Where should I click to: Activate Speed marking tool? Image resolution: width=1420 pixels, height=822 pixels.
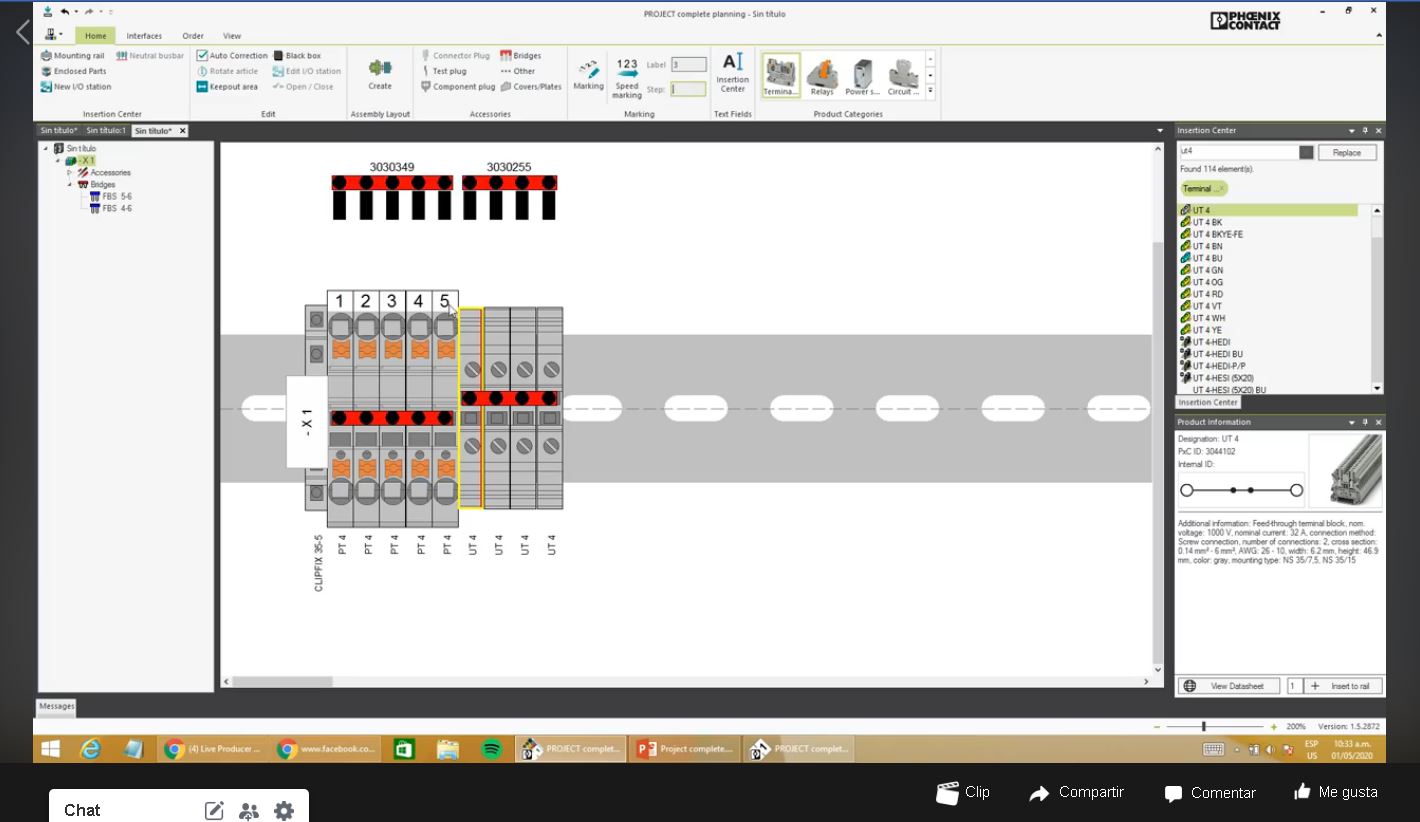click(x=627, y=77)
